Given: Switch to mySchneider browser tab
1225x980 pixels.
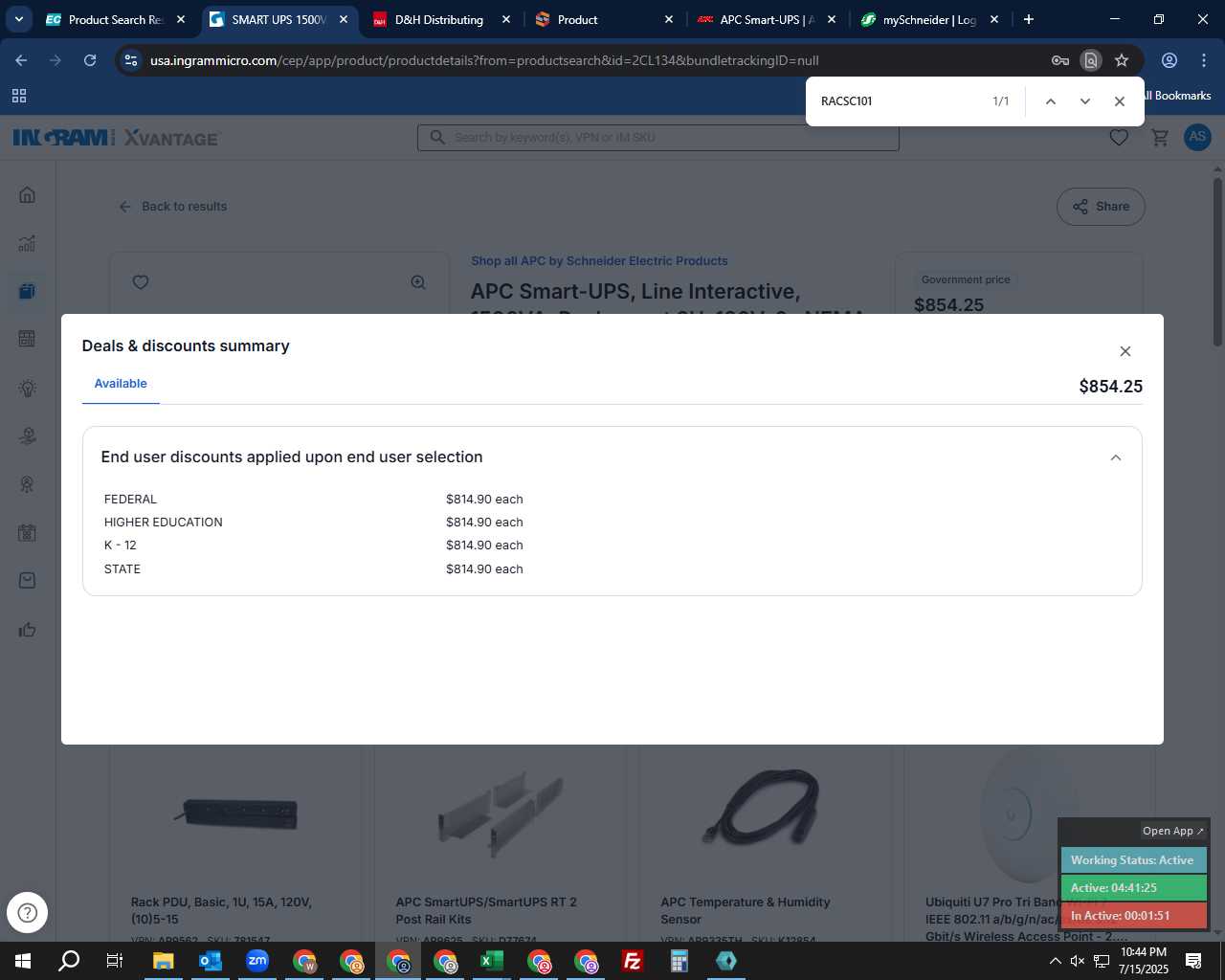Looking at the screenshot, I should tap(928, 19).
